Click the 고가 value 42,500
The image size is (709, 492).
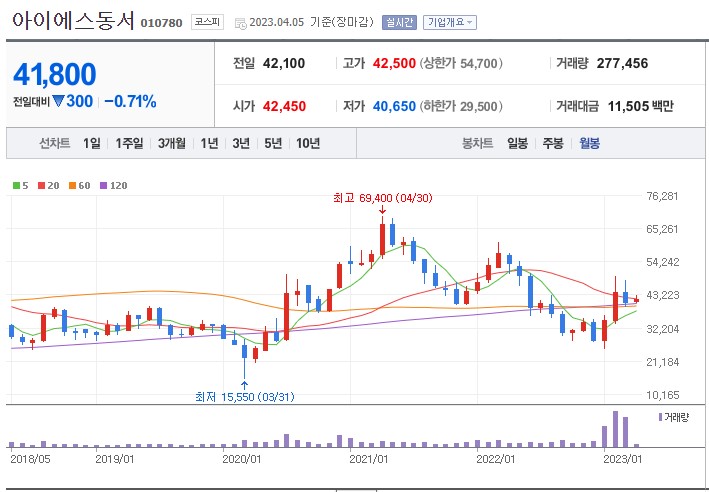394,63
